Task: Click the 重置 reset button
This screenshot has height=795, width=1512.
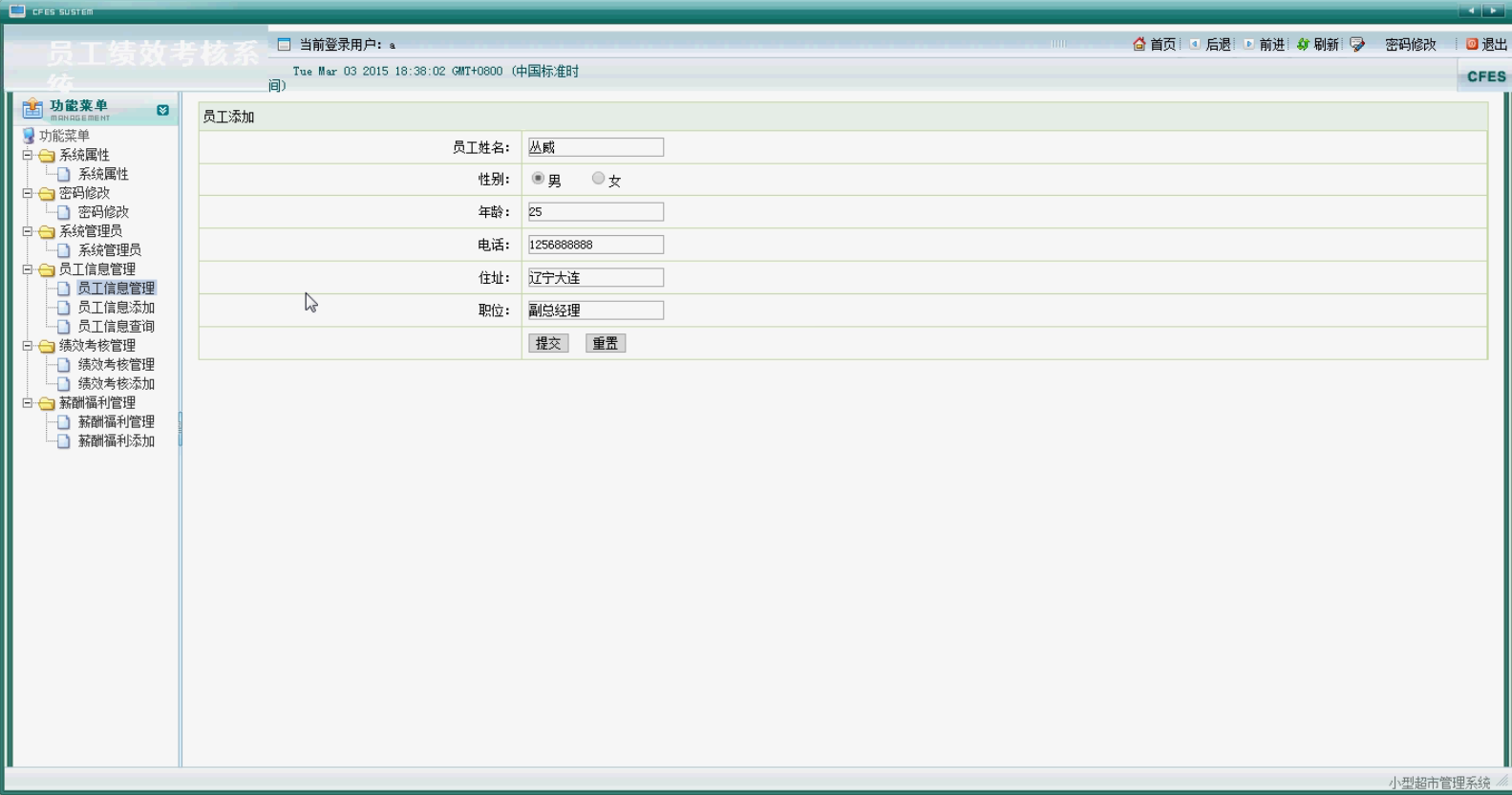Action: (606, 343)
